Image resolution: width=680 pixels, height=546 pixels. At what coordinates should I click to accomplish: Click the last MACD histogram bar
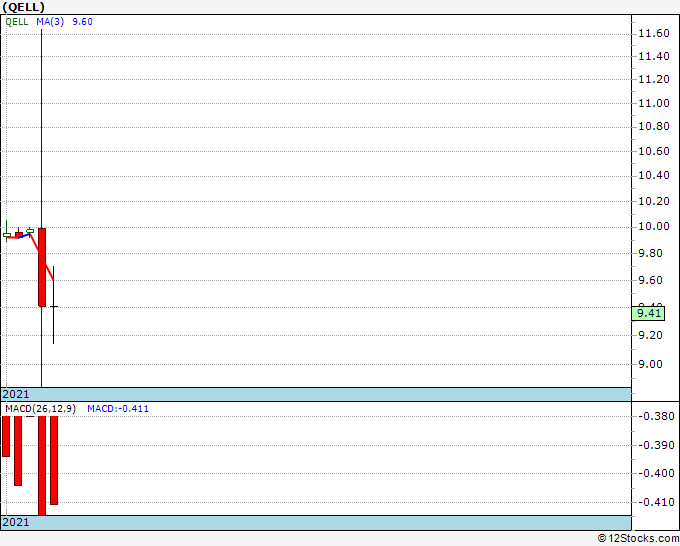click(x=54, y=460)
